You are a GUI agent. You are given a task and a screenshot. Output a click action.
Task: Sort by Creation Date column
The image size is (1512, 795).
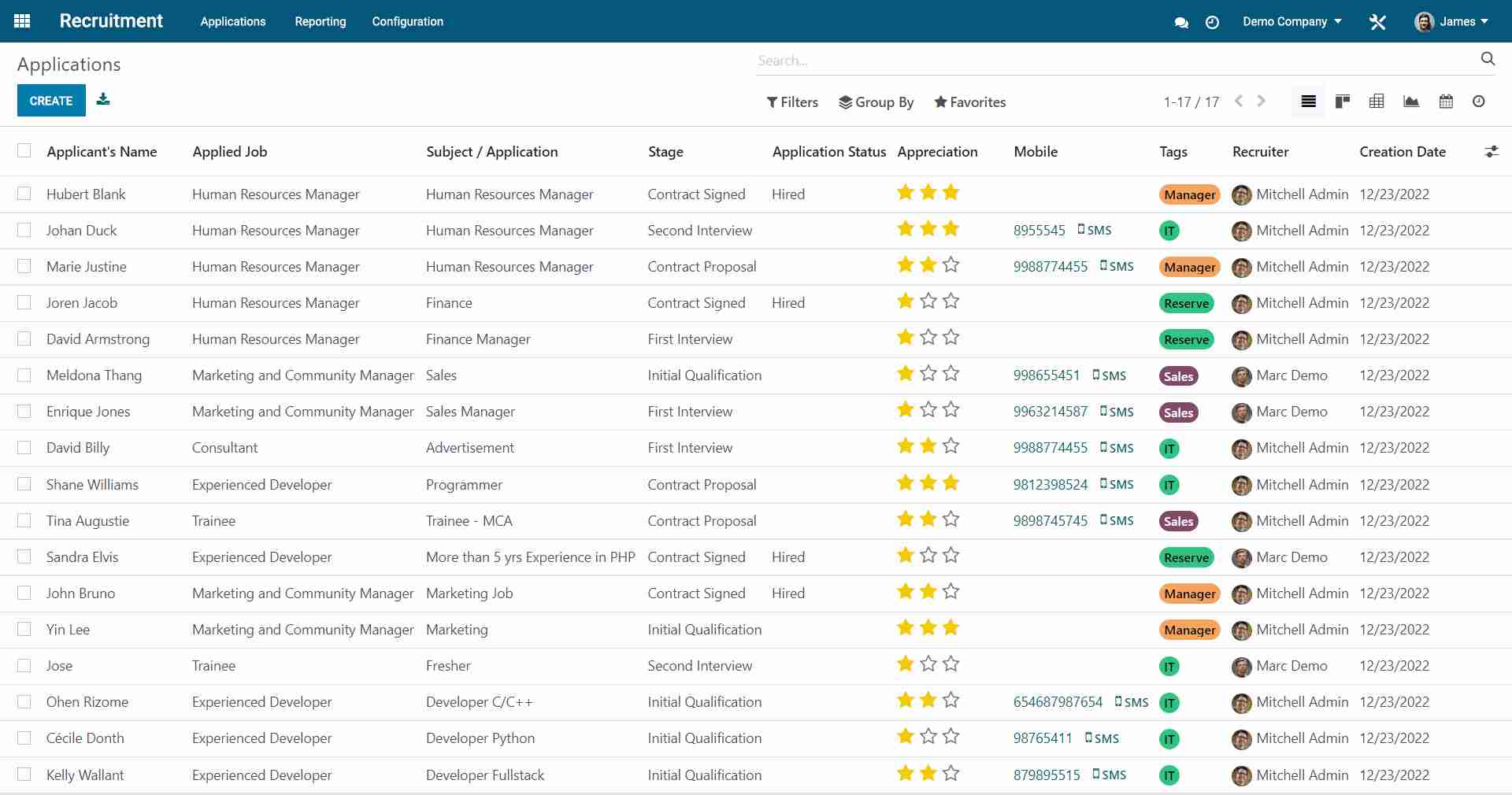(1403, 152)
